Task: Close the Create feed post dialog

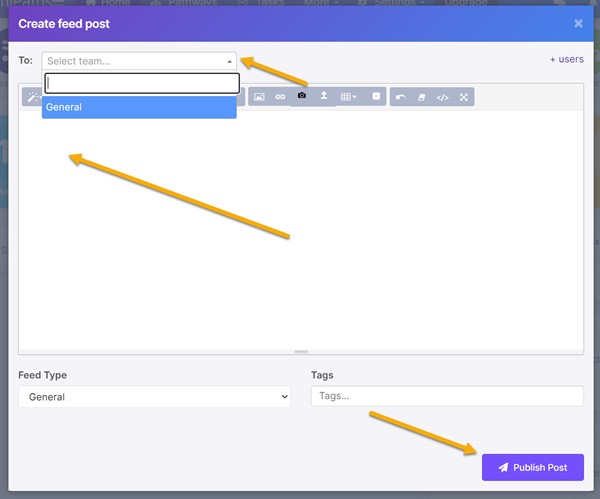Action: tap(578, 22)
